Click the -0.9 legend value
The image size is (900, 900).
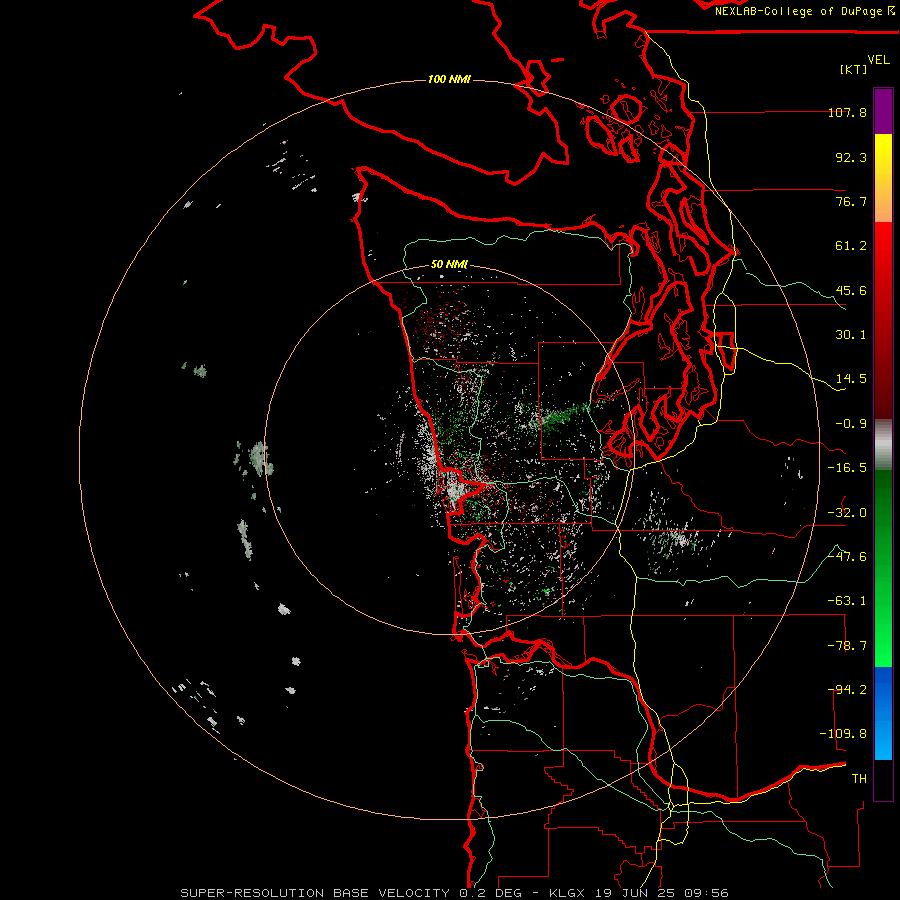click(x=851, y=424)
